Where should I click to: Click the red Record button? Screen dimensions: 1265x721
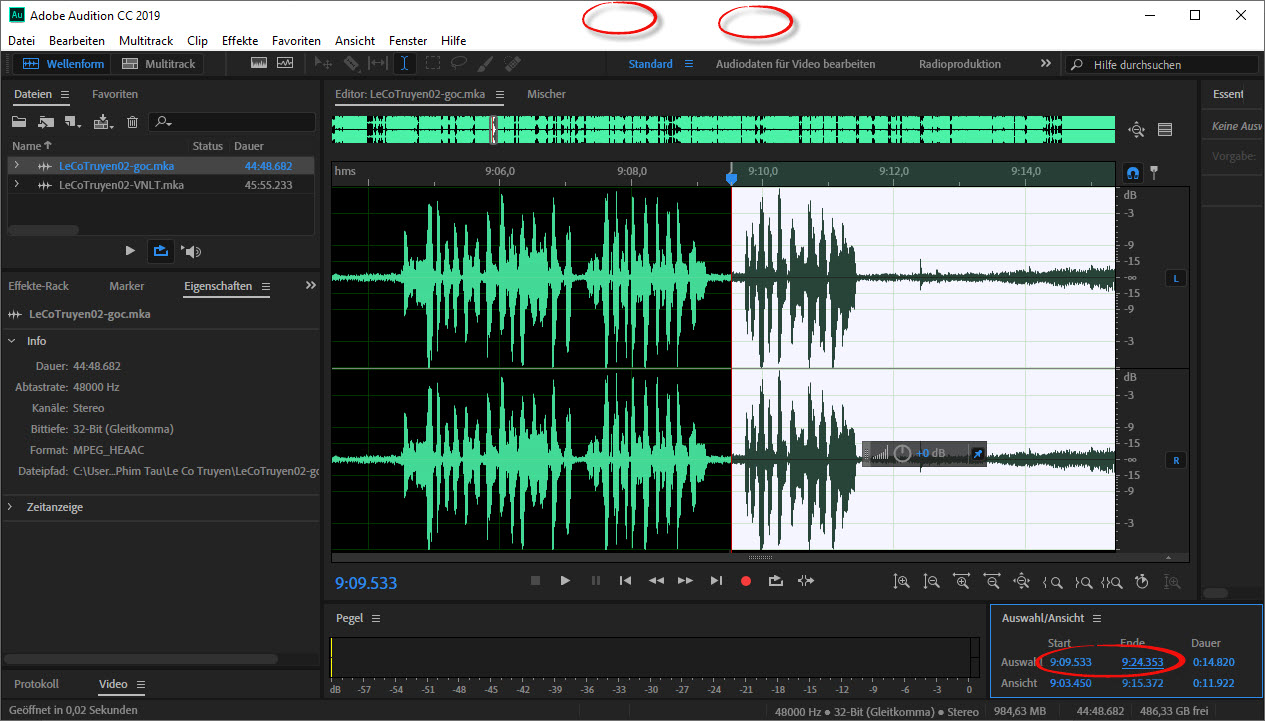point(745,580)
